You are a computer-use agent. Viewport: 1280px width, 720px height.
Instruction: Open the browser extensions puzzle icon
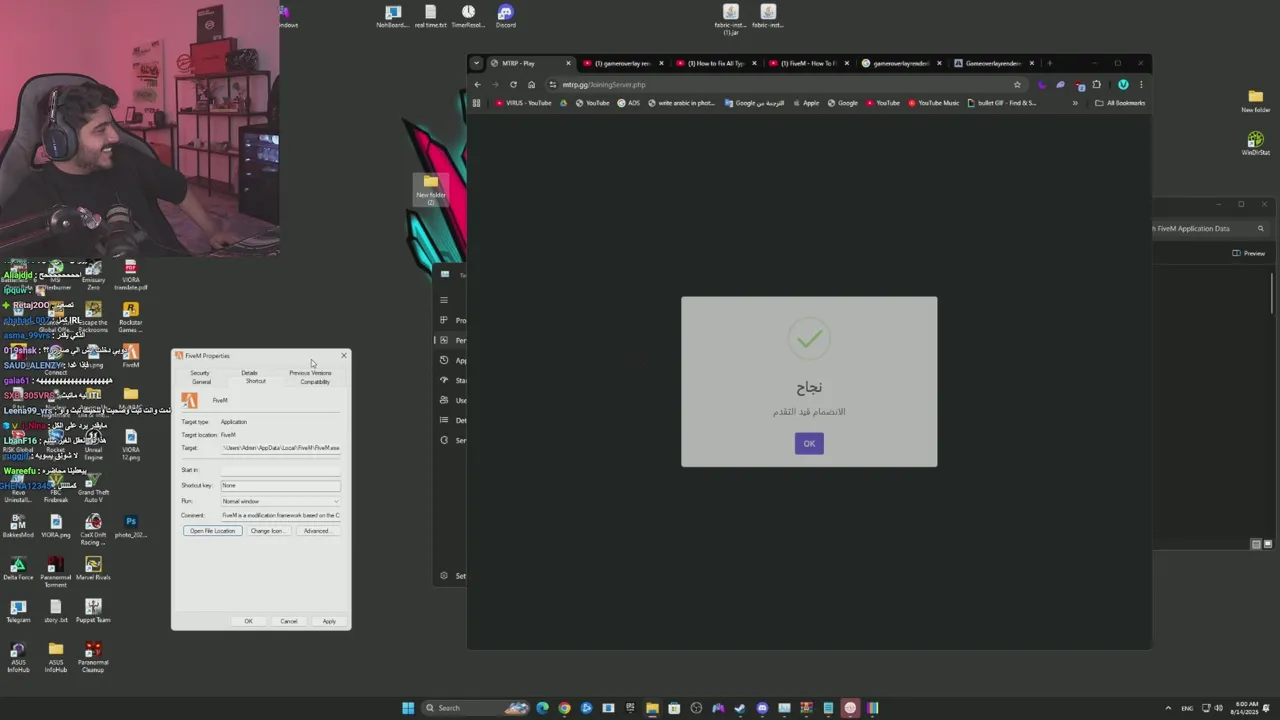[x=1096, y=85]
